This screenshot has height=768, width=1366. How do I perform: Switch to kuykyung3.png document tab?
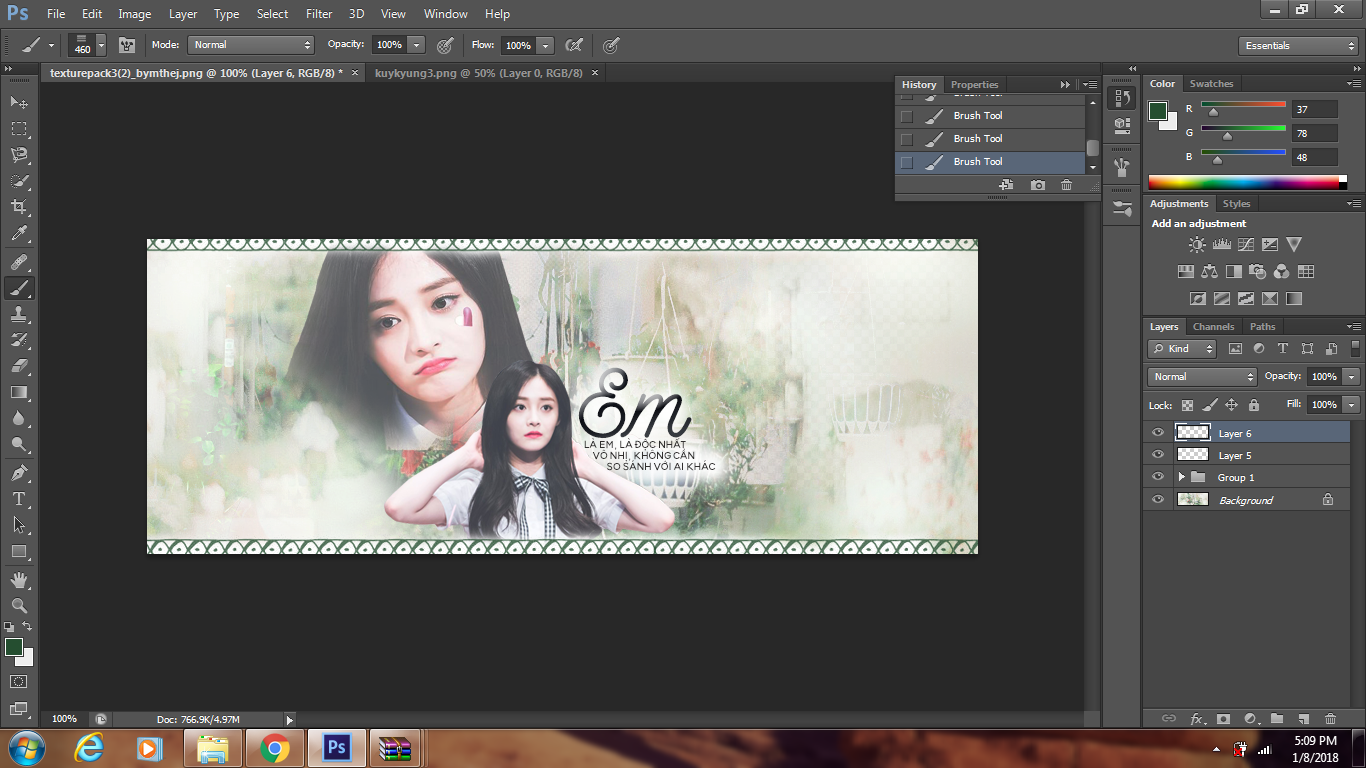[x=480, y=73]
